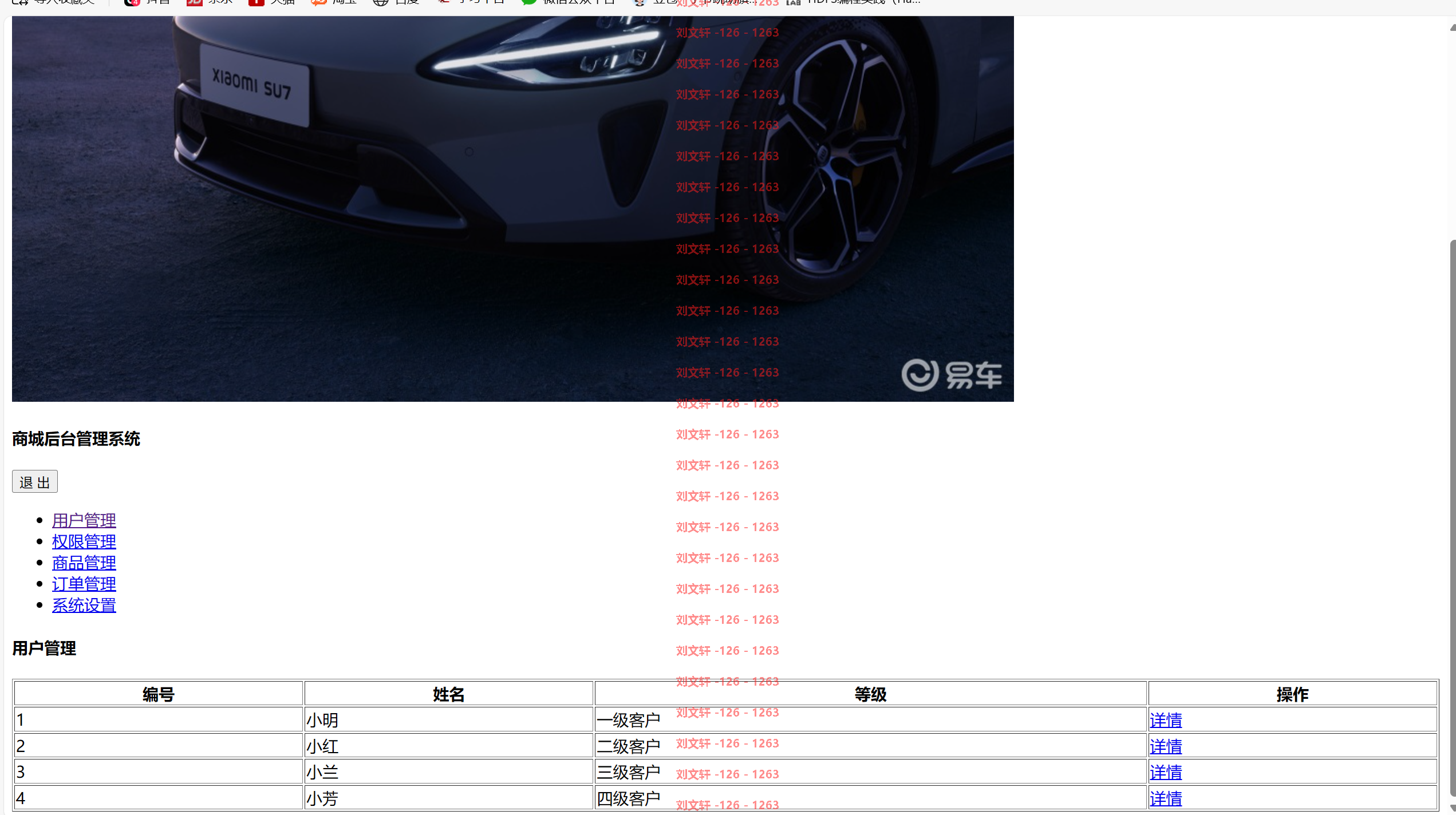Open the 用户管理 navigation link

pyautogui.click(x=84, y=520)
